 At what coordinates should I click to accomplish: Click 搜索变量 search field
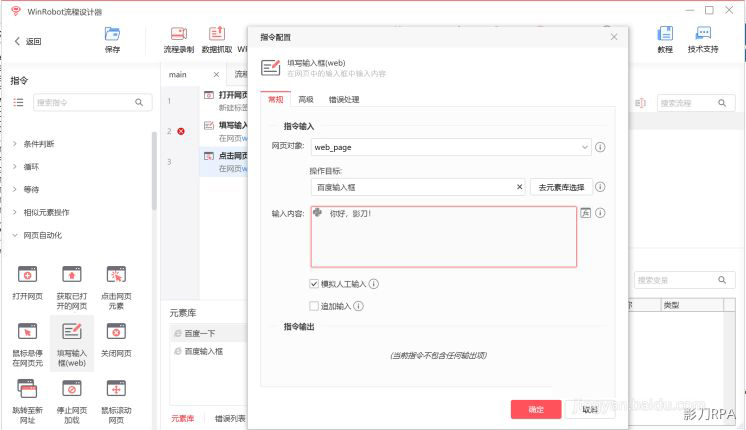pos(684,280)
